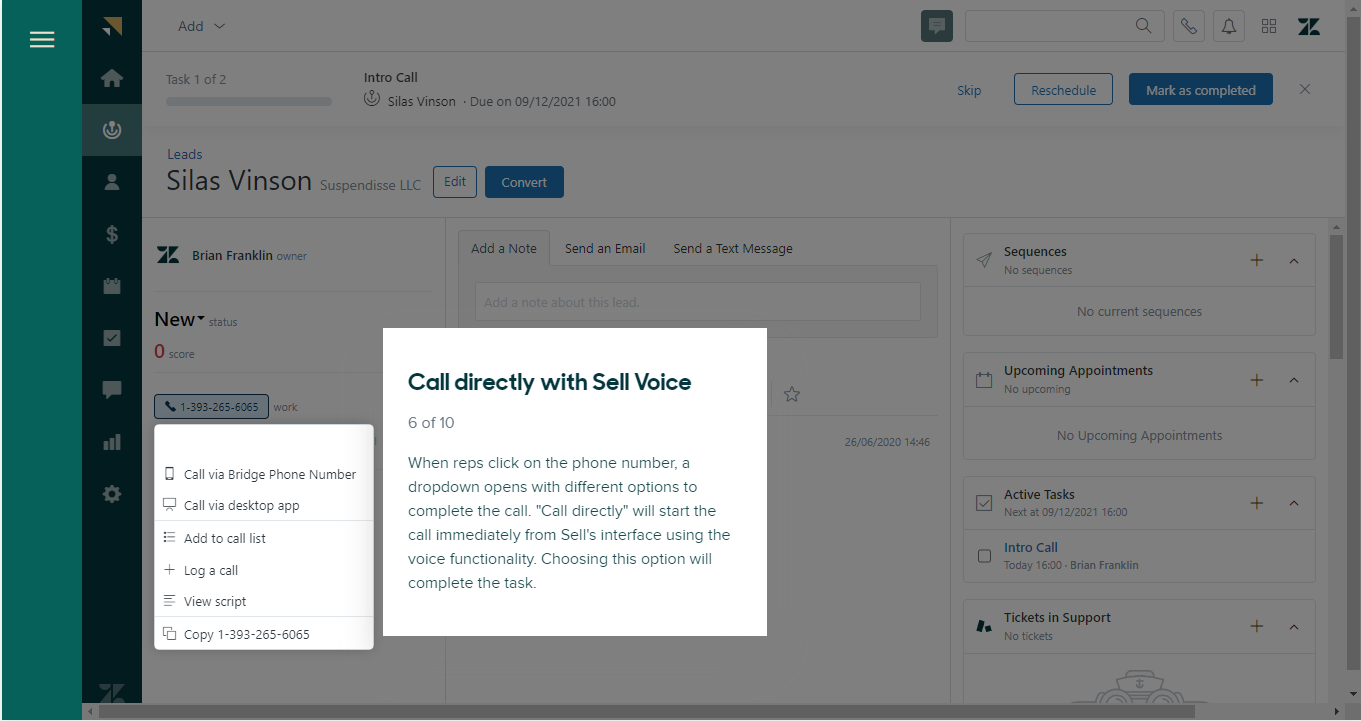Open the Intro Call task link
1361x721 pixels.
pos(1031,547)
